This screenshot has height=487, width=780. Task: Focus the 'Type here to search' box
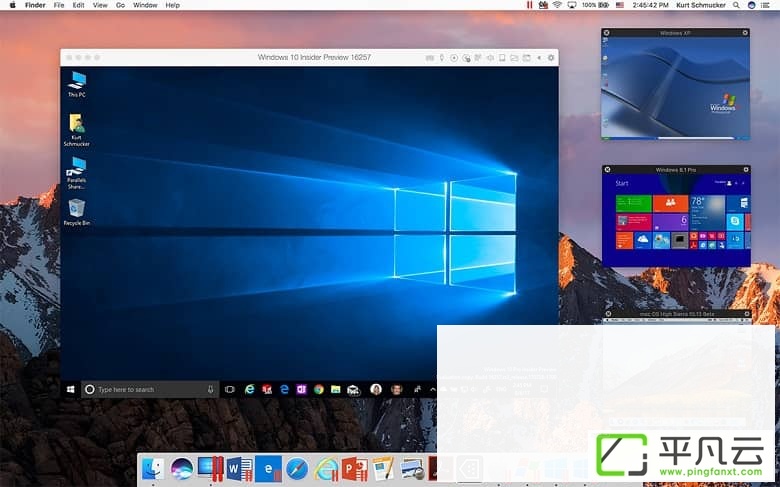pyautogui.click(x=150, y=390)
